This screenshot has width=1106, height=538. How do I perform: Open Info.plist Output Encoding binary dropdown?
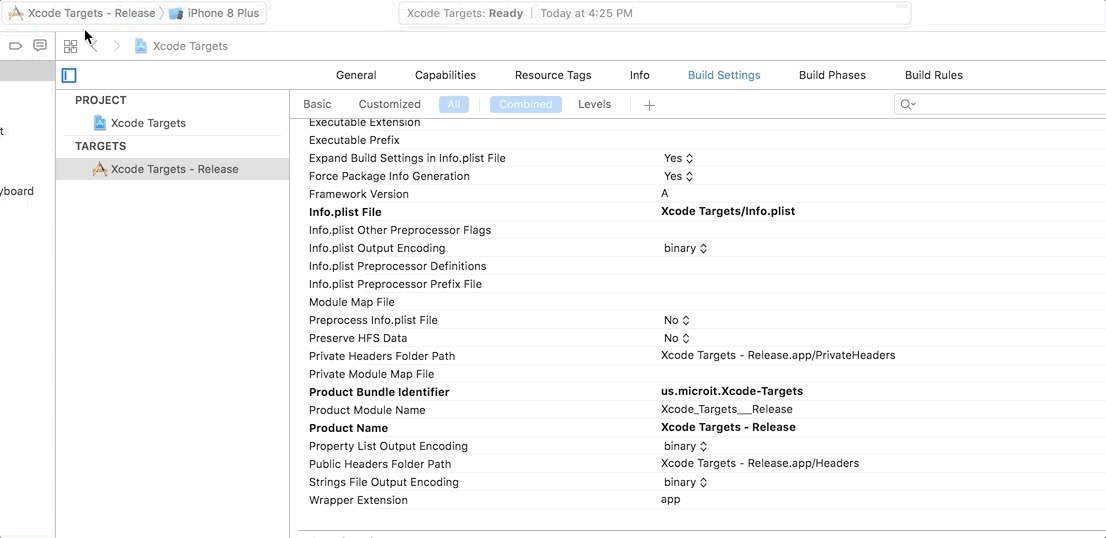click(685, 248)
